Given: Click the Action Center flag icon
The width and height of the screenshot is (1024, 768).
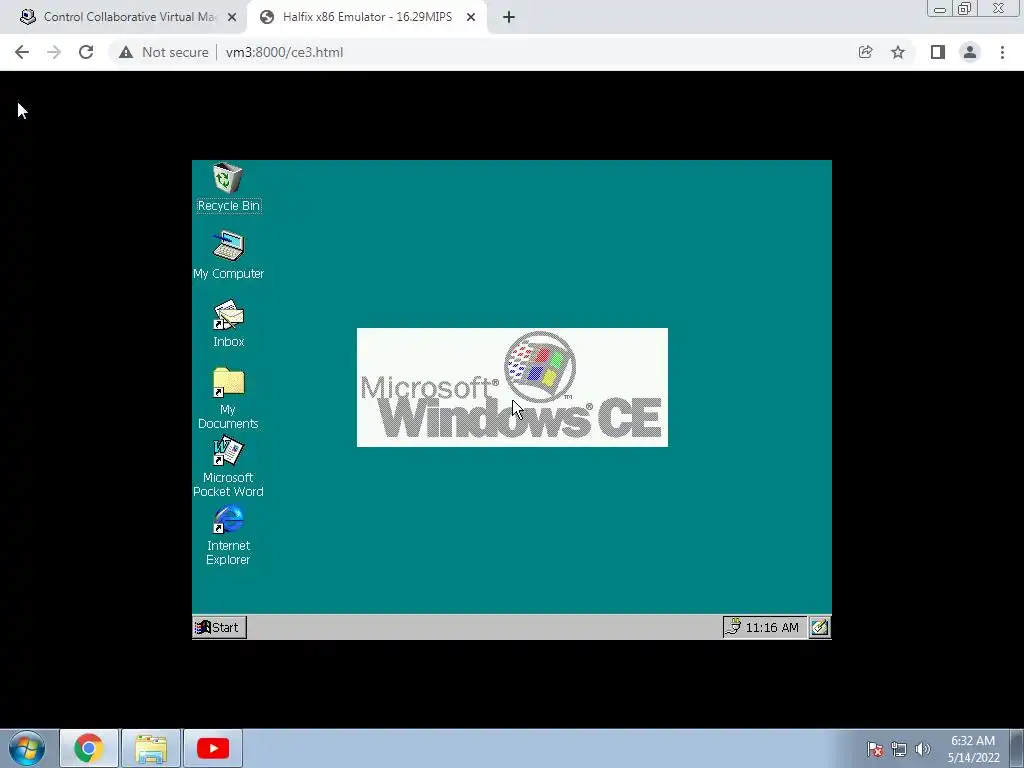Looking at the screenshot, I should [x=875, y=749].
